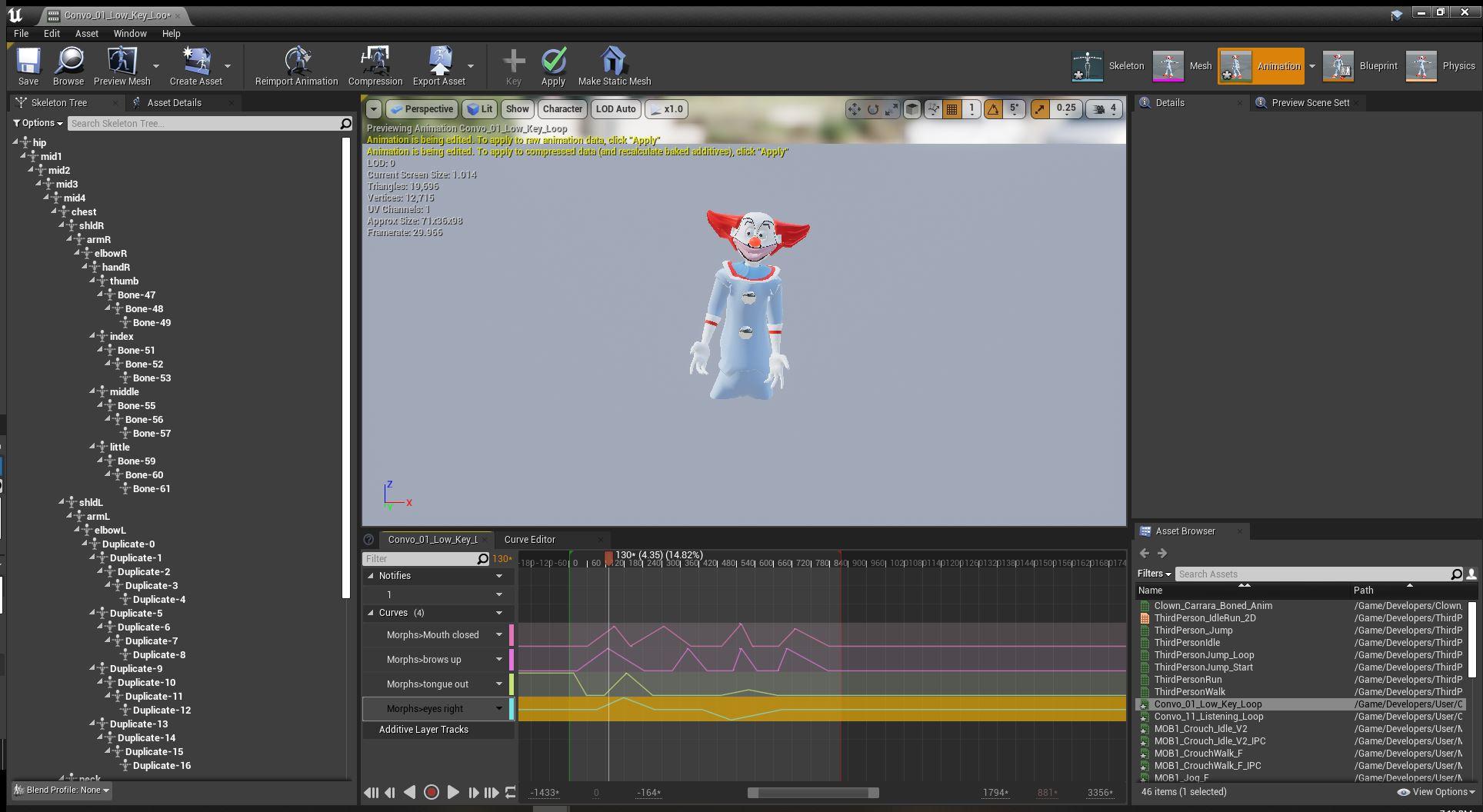This screenshot has width=1483, height=812.
Task: Click the Create Asset toolbar icon
Action: click(x=195, y=66)
